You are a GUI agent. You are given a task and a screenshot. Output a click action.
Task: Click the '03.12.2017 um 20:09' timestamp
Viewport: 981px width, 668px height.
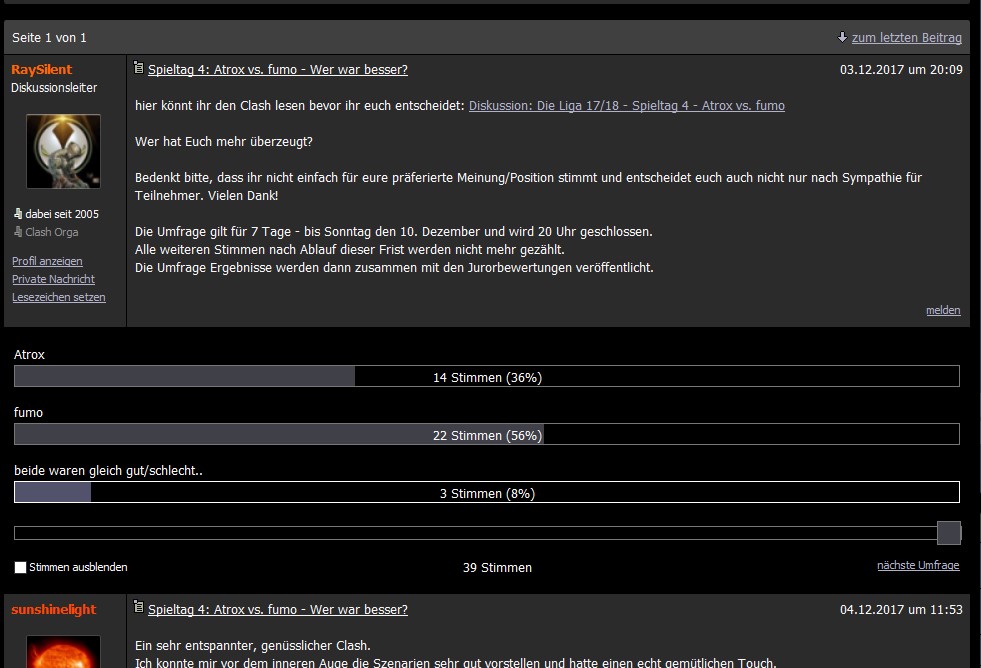click(901, 69)
